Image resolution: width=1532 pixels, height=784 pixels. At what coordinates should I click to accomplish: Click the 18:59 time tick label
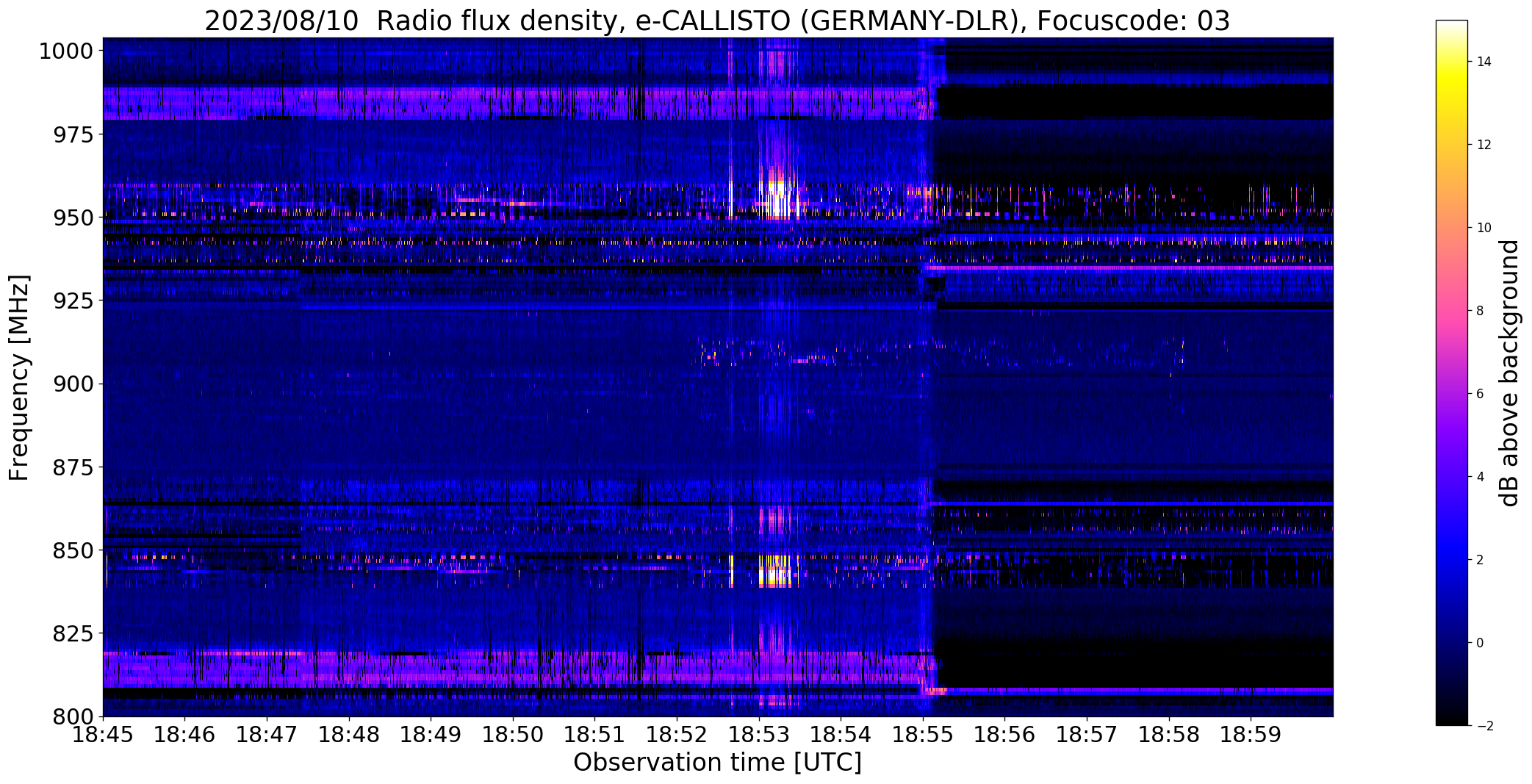(1251, 735)
